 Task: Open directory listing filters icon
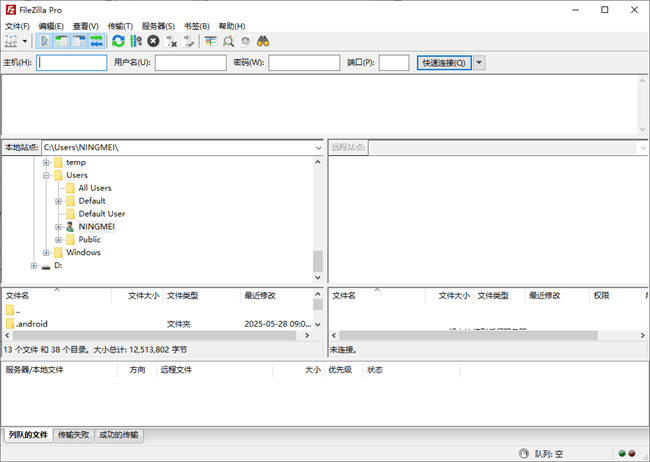click(x=211, y=41)
